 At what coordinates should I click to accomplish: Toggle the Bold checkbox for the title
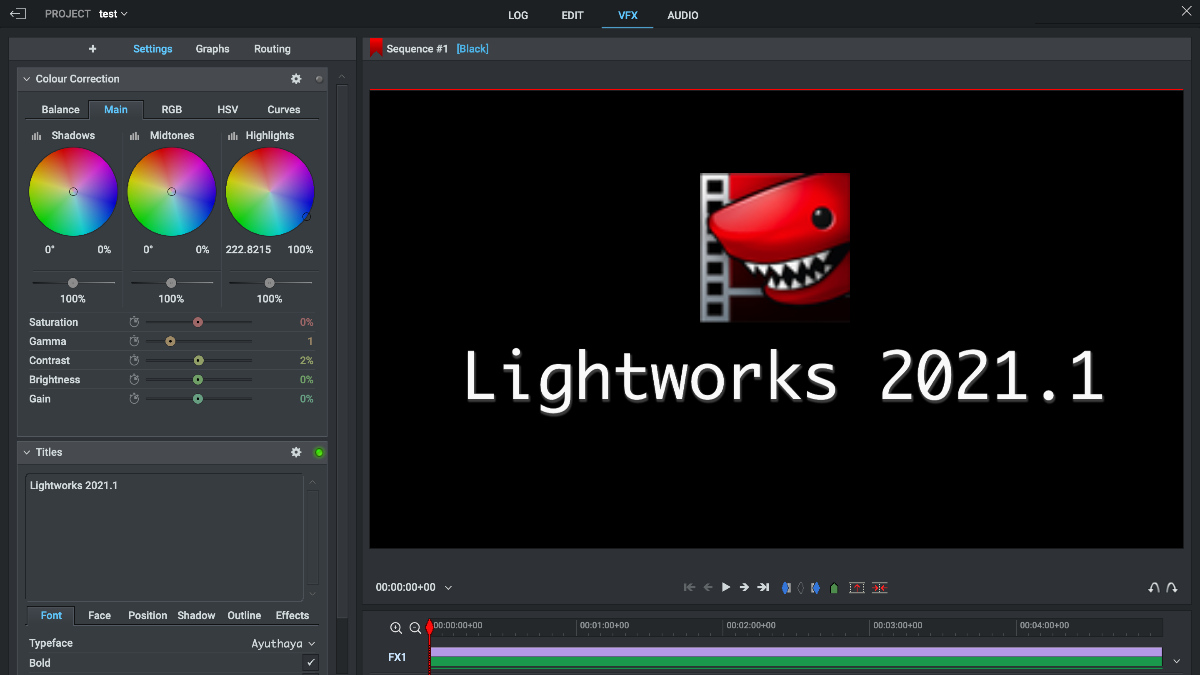(310, 662)
